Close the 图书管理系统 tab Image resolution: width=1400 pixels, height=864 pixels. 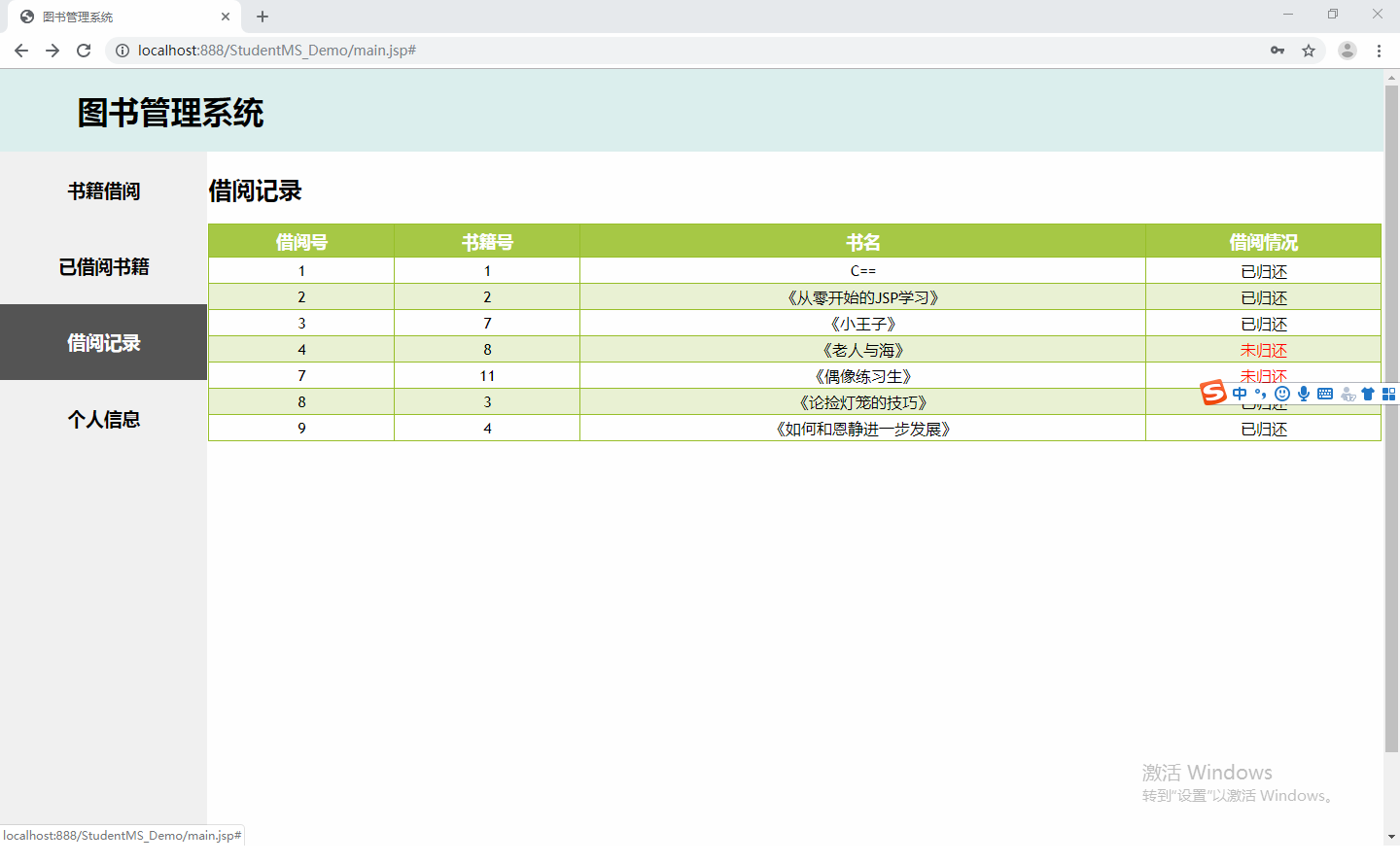pos(226,17)
